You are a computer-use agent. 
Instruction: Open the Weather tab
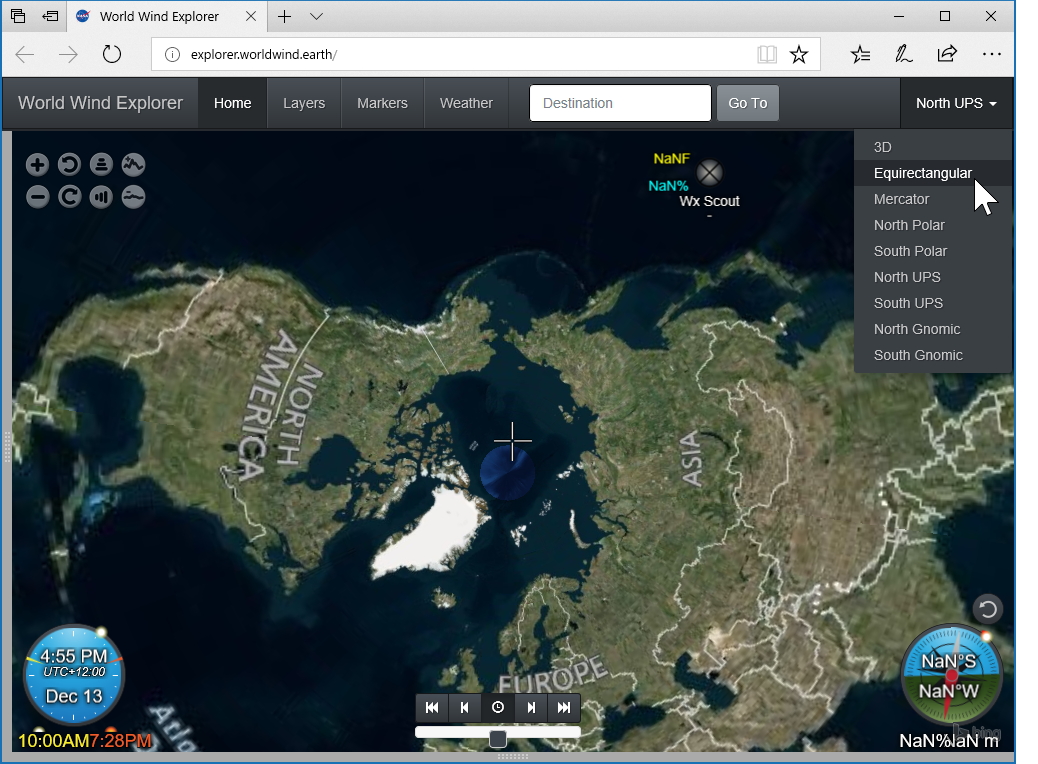(466, 103)
